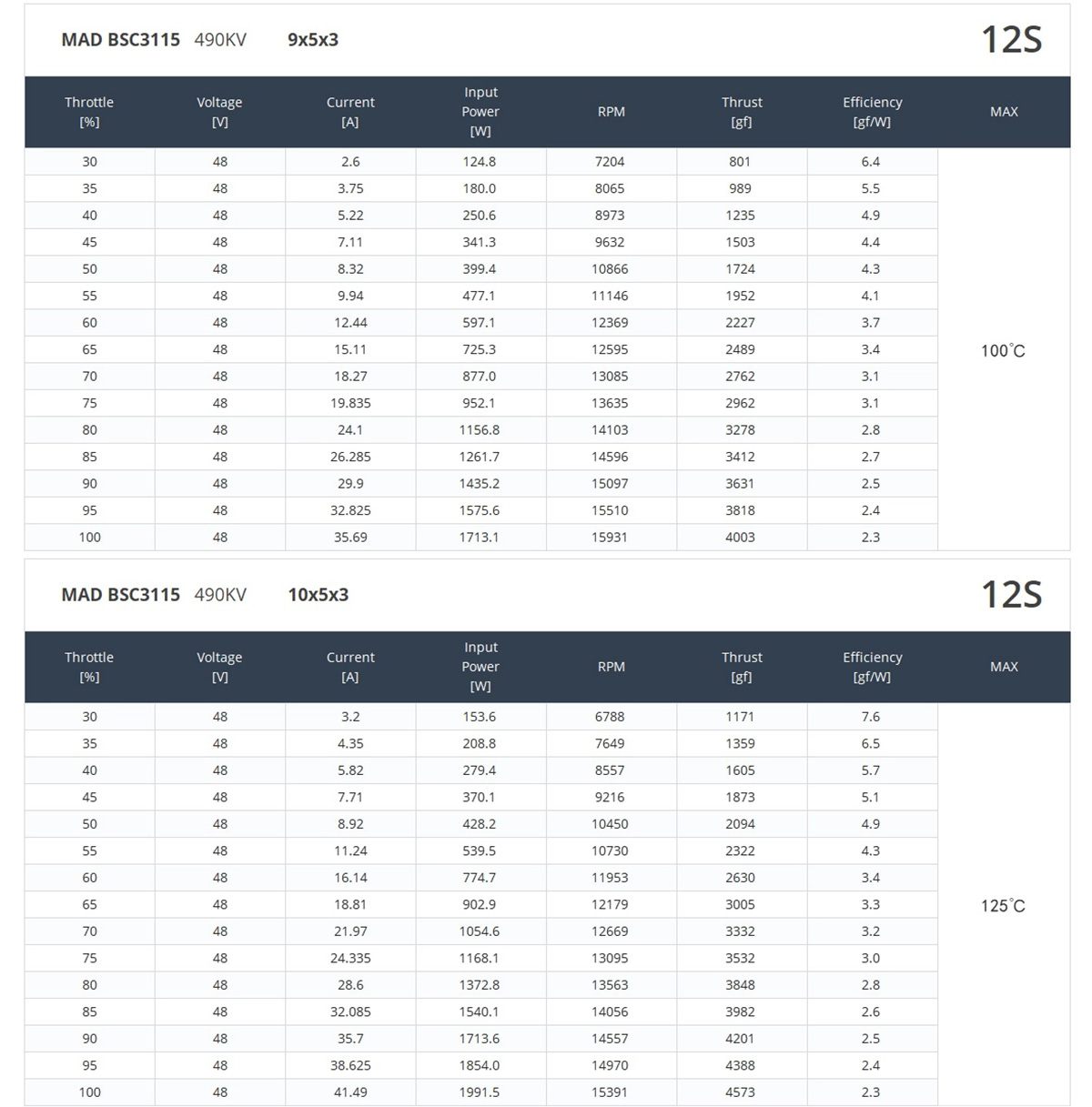1092x1107 pixels.
Task: Click the MAX header in the 10x5x3 table
Action: pos(1004,667)
